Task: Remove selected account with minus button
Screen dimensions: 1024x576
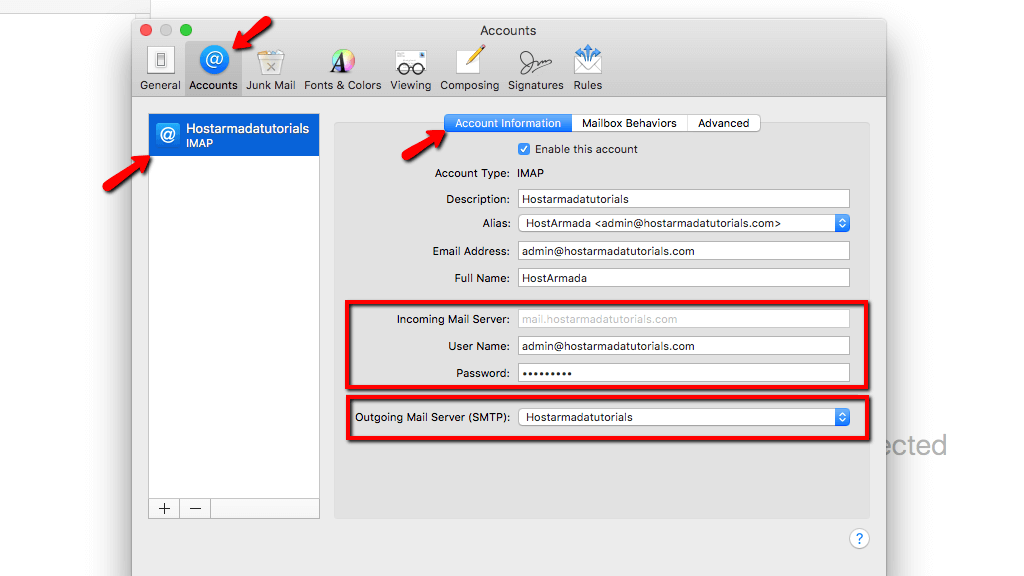Action: click(195, 509)
